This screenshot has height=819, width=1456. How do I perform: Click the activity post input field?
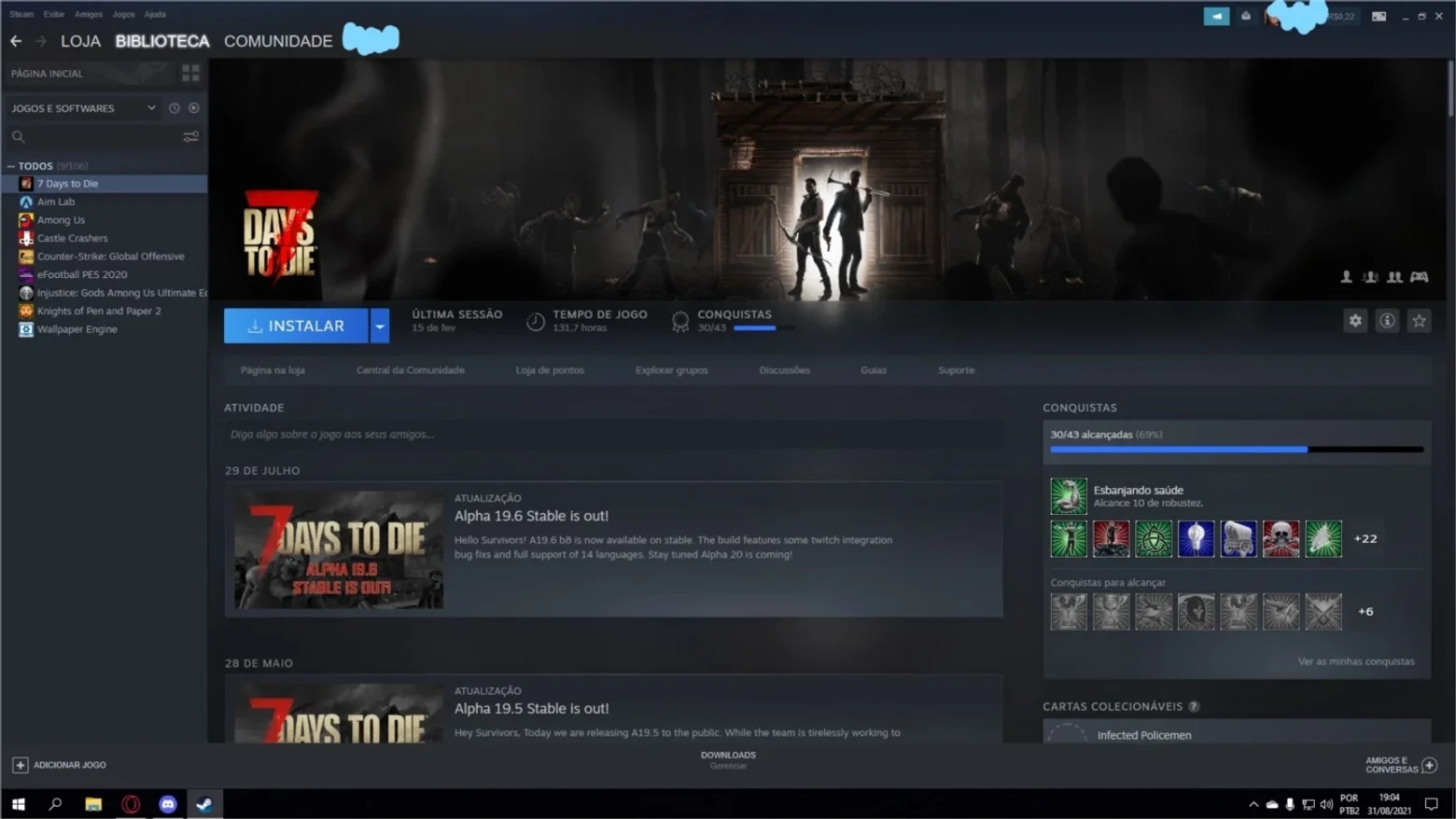613,434
